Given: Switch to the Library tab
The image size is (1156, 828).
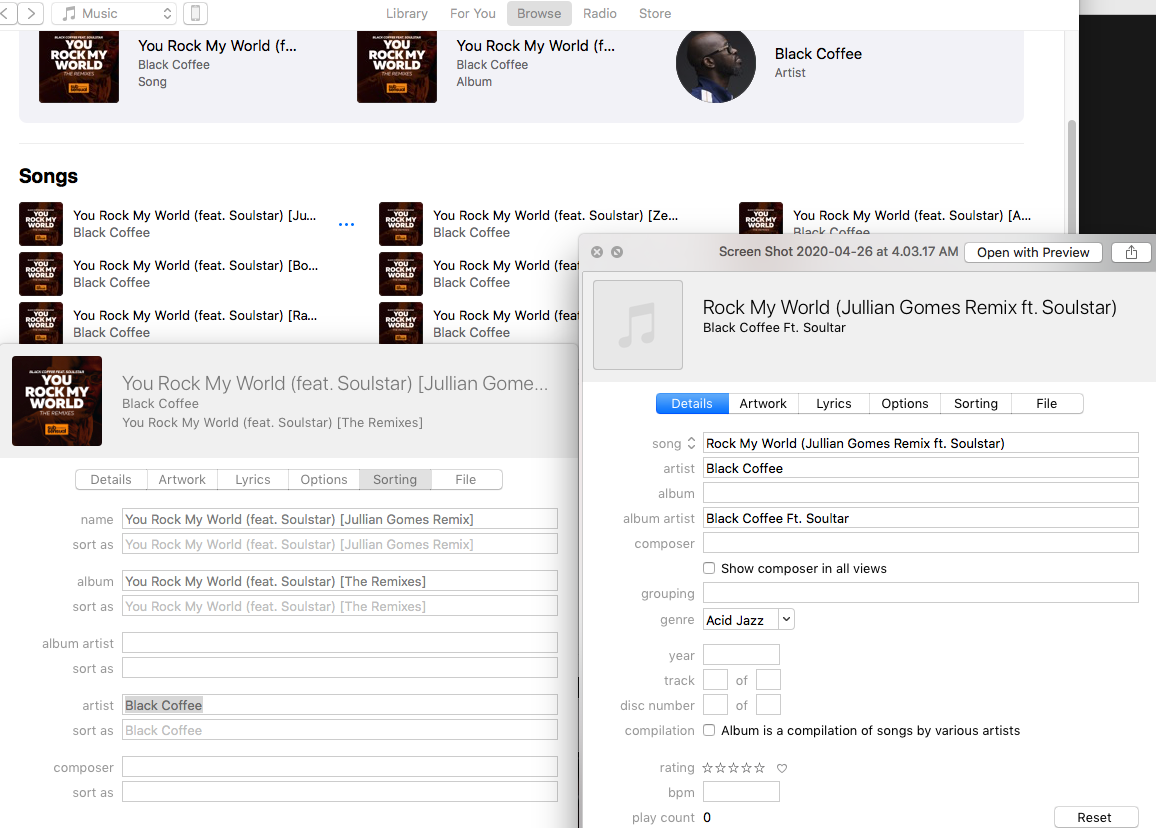Looking at the screenshot, I should click(x=406, y=13).
